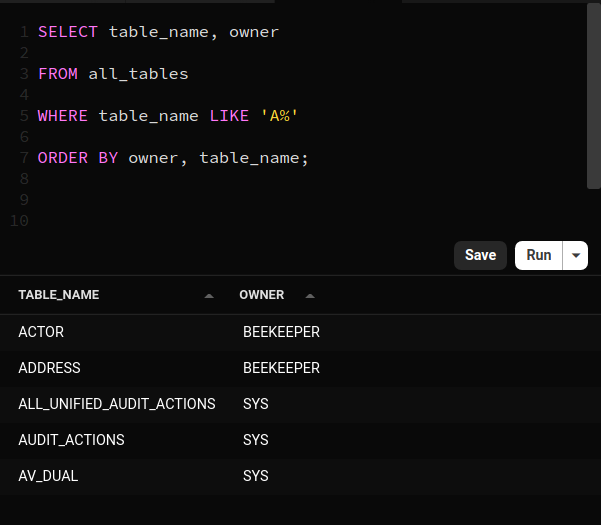Click the editor vertical scrollbar
This screenshot has height=525, width=601.
tap(593, 96)
